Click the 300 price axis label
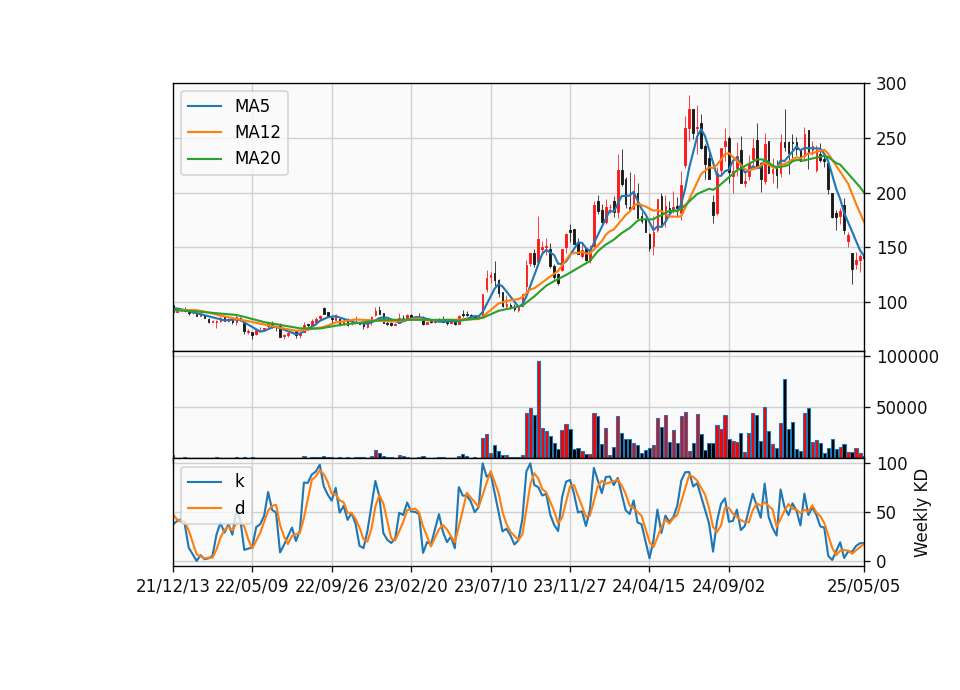Viewport: 960px width, 690px height. (x=891, y=84)
